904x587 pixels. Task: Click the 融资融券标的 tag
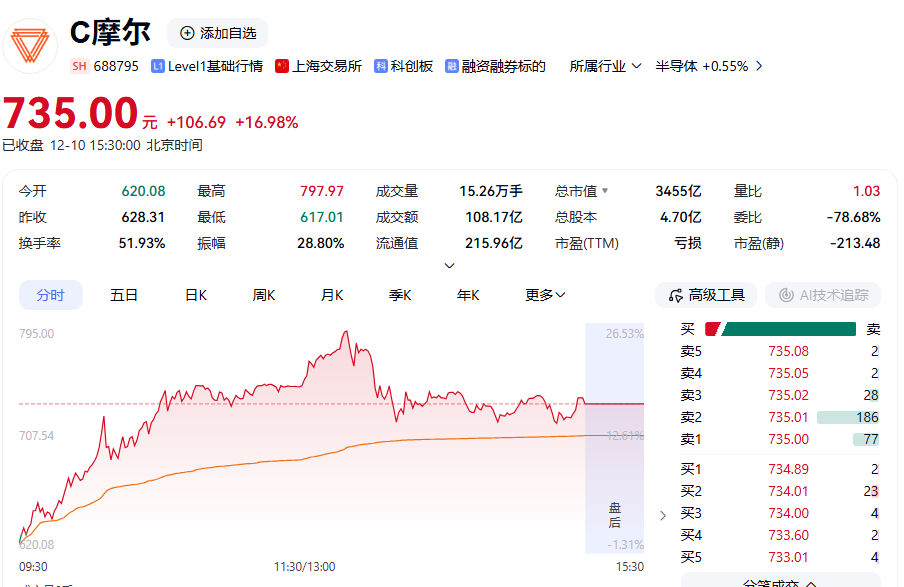(x=503, y=66)
